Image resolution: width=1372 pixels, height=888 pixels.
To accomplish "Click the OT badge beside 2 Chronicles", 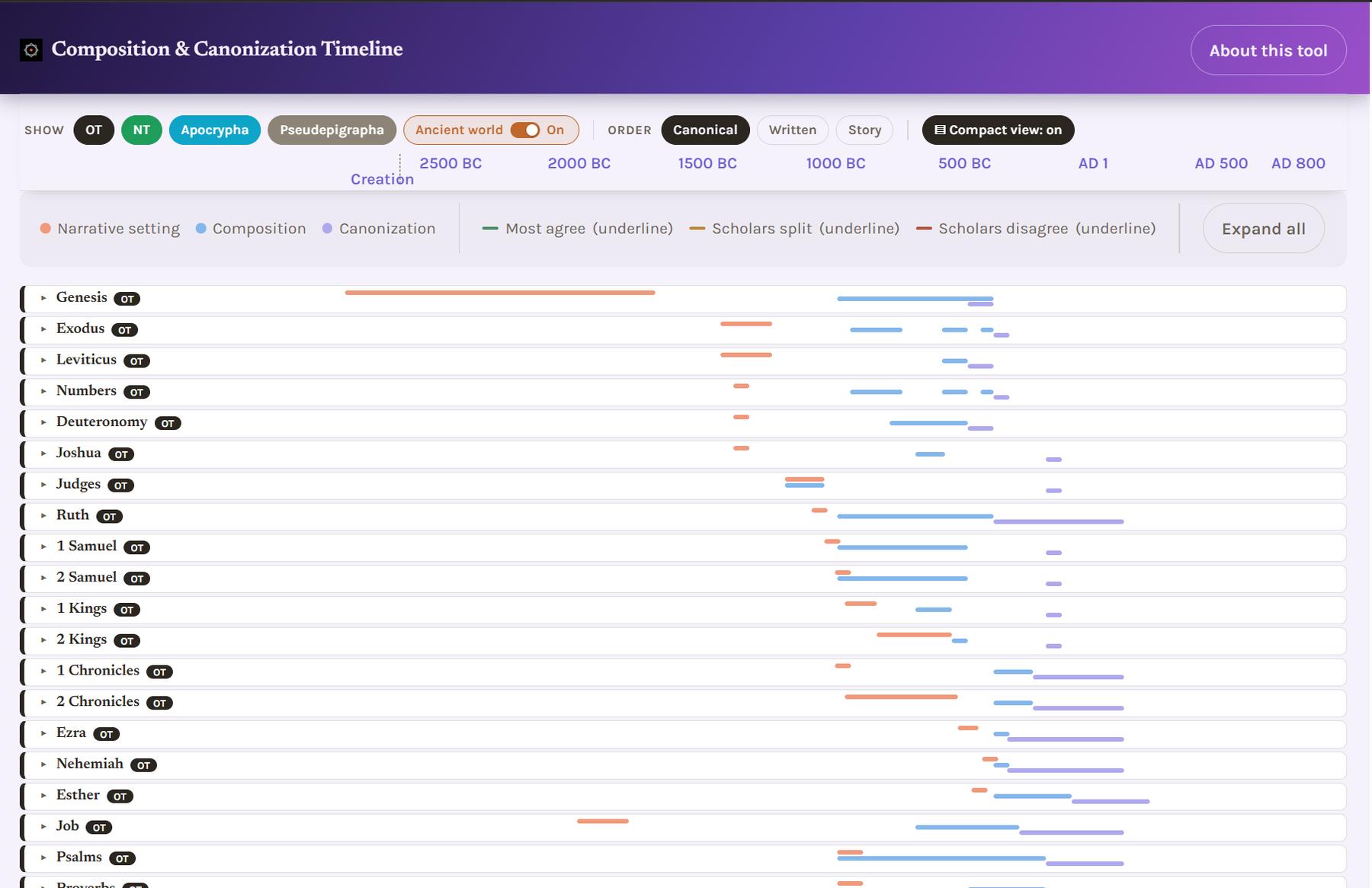I will [x=160, y=703].
